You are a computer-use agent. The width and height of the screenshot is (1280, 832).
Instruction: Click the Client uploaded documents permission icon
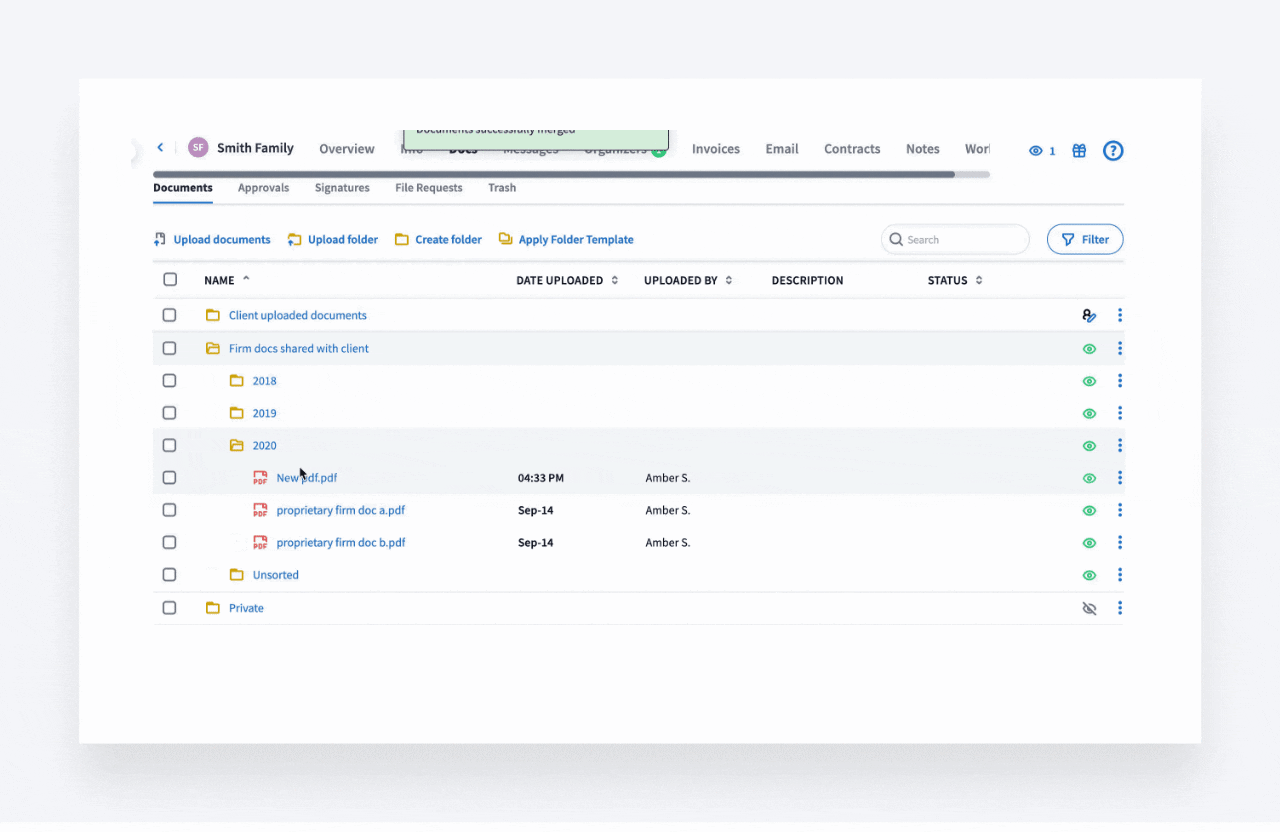coord(1089,316)
